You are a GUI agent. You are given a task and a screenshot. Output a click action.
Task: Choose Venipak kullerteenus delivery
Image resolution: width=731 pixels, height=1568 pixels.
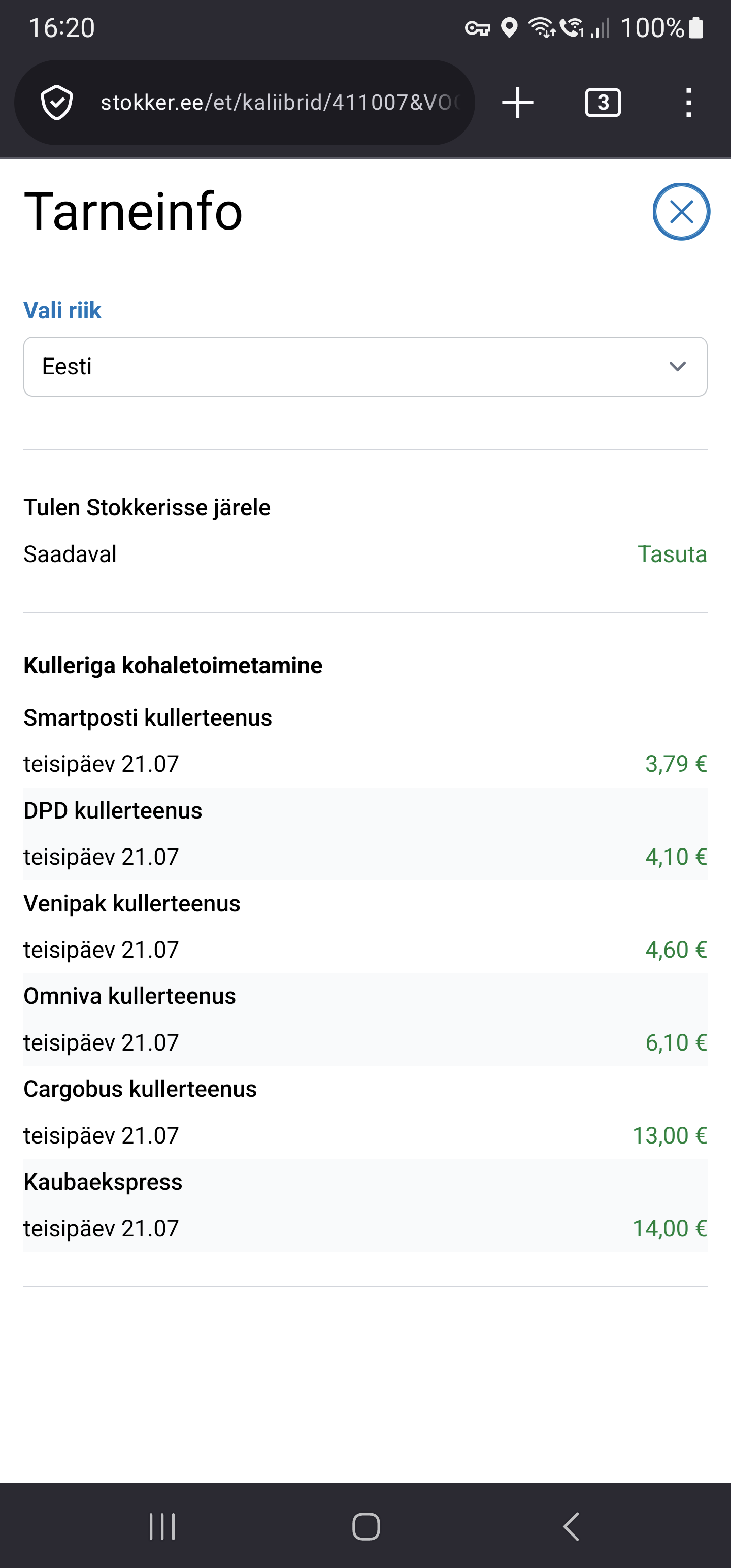coord(365,927)
